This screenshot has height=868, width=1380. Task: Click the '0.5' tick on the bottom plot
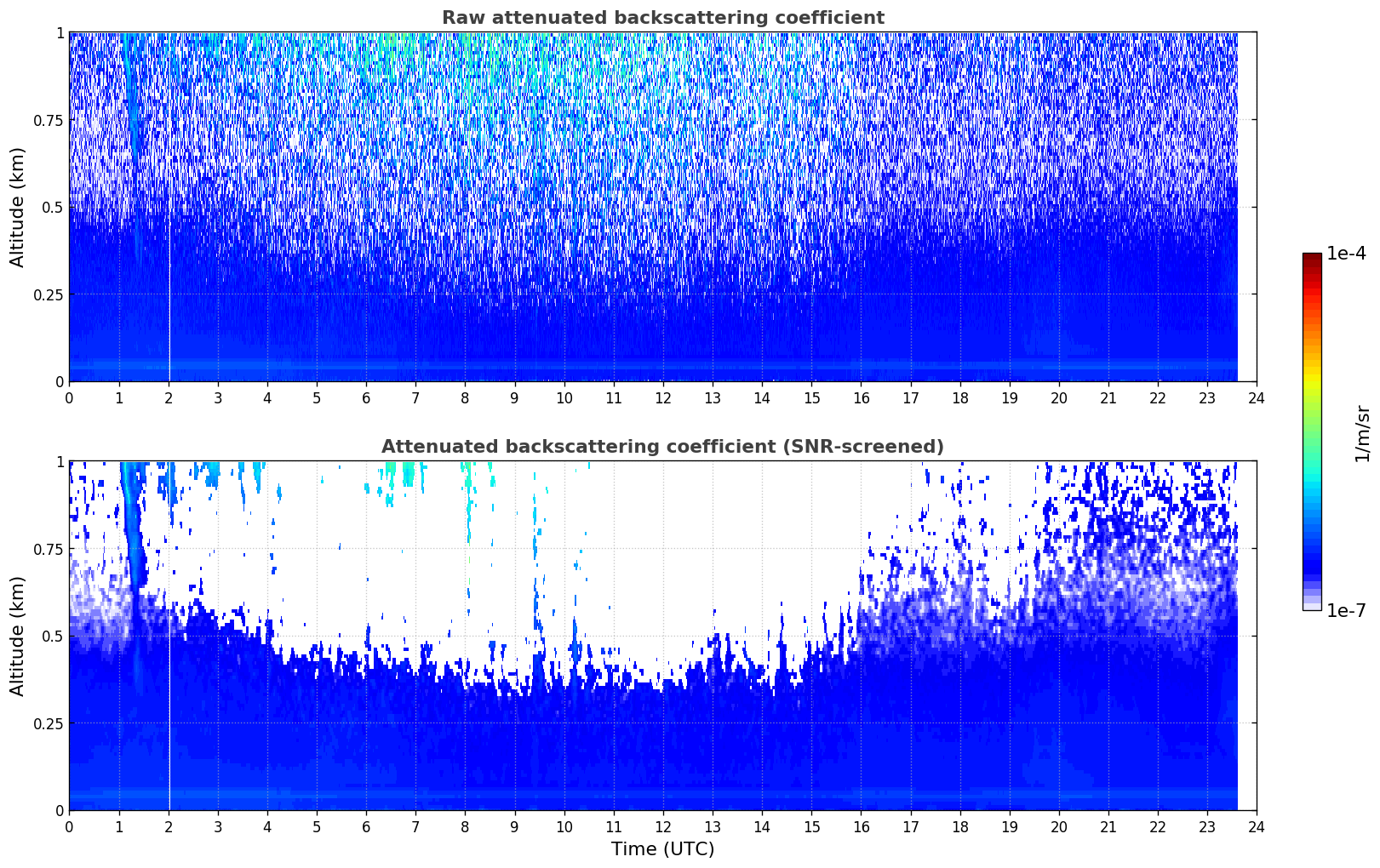[x=53, y=636]
